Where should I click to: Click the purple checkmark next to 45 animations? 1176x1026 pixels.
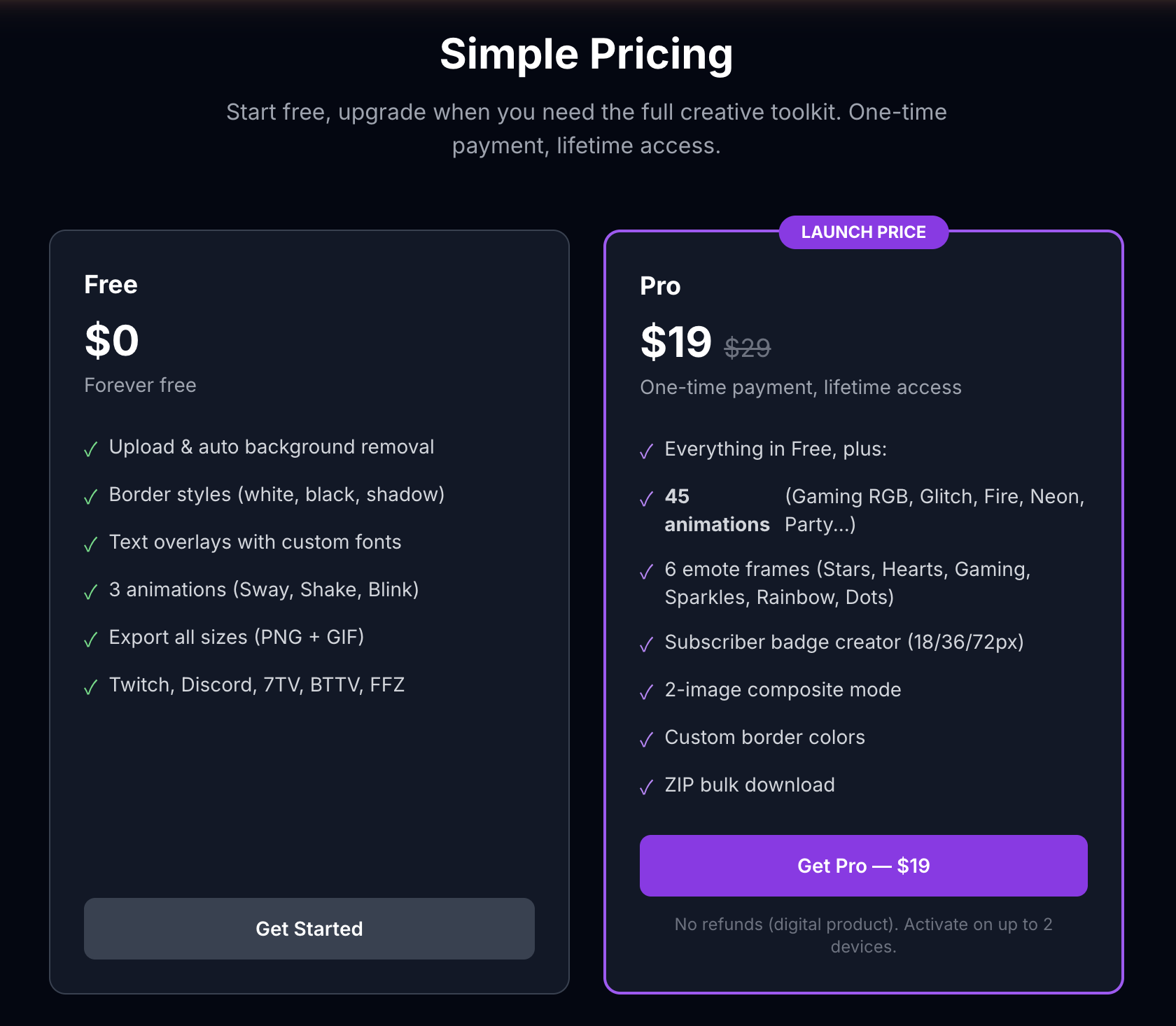point(646,499)
